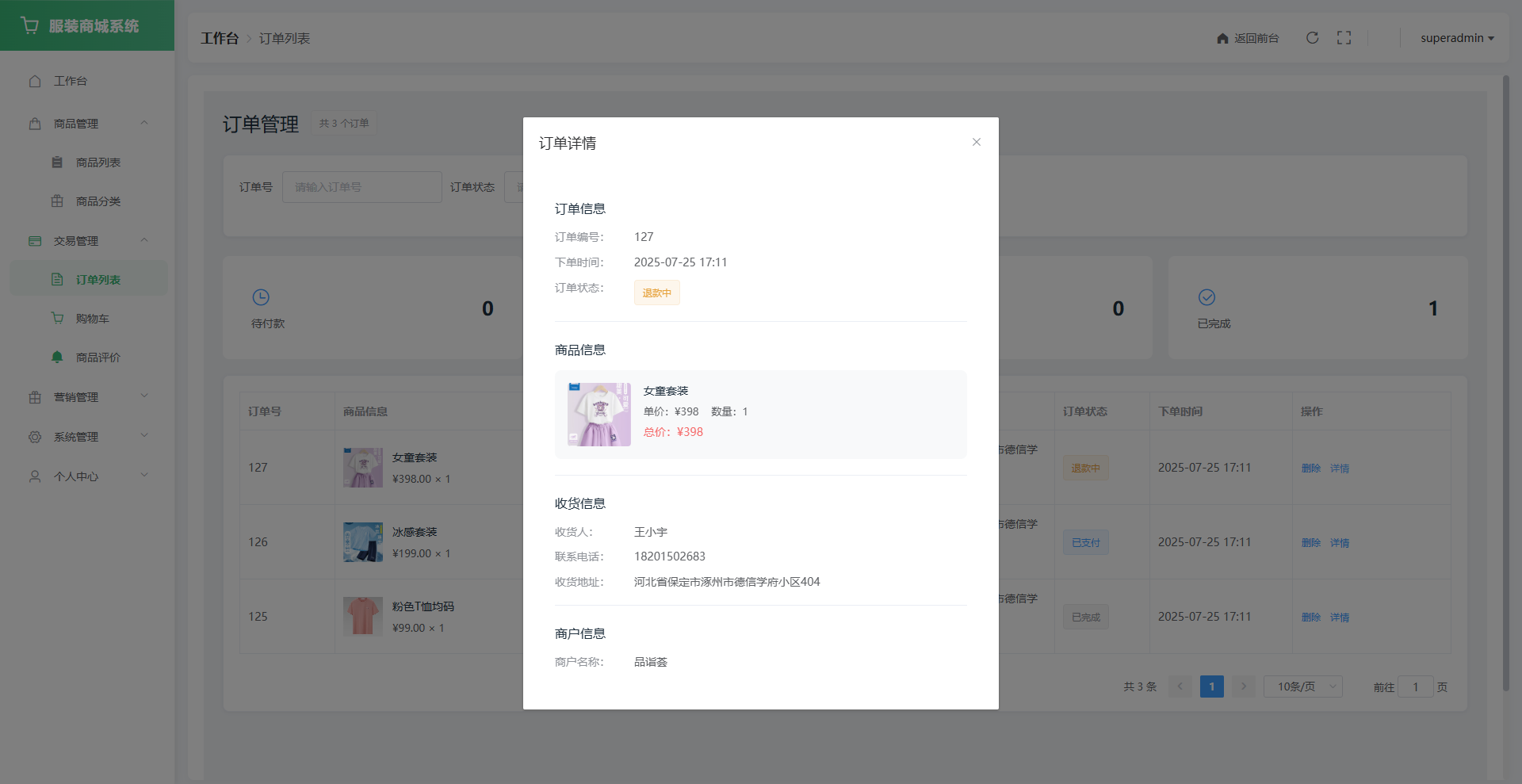Toggle fullscreen mode icon

click(x=1344, y=38)
